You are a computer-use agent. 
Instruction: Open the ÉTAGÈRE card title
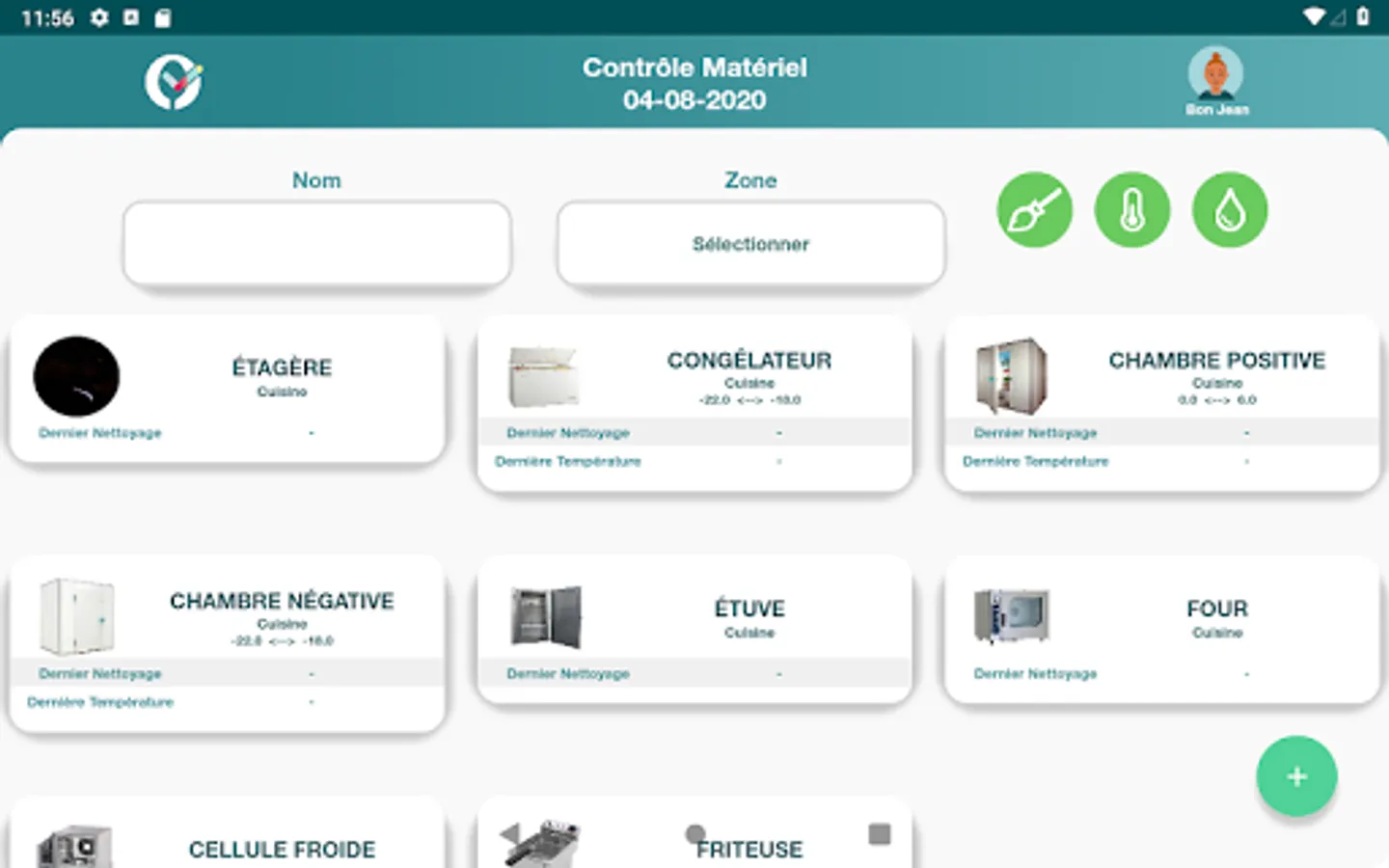tap(282, 367)
